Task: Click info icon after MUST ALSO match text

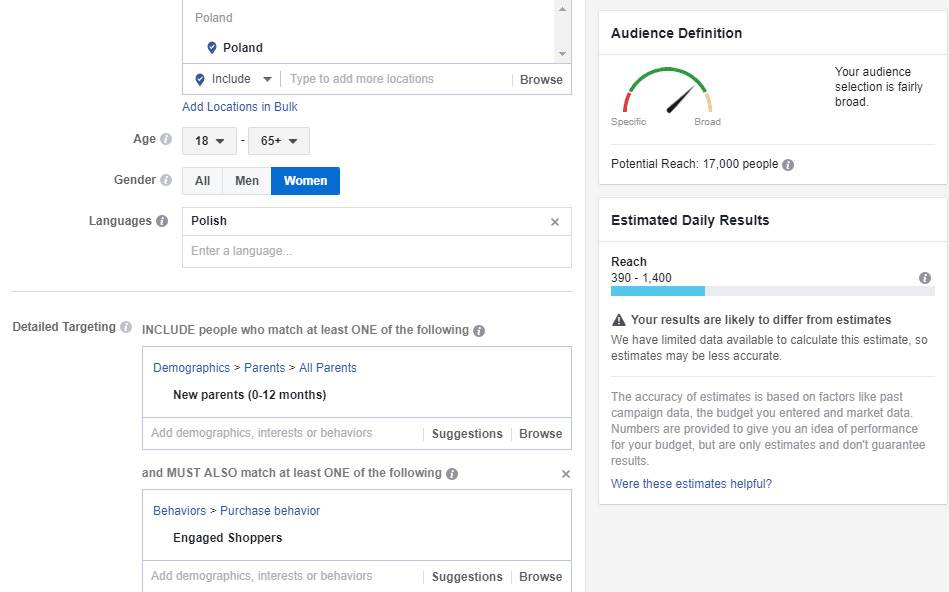Action: click(452, 474)
